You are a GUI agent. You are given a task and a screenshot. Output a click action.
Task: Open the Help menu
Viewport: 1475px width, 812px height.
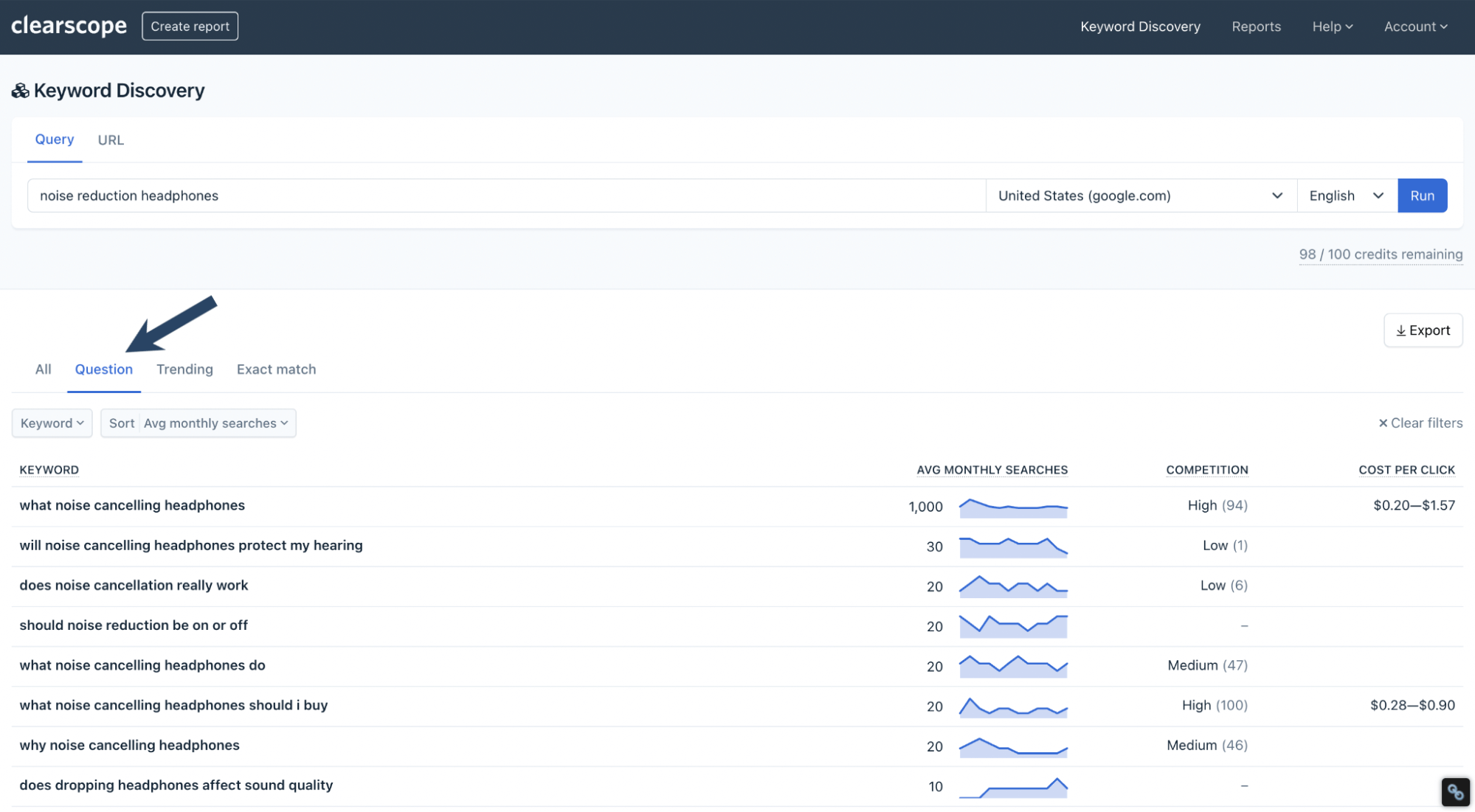tap(1332, 27)
